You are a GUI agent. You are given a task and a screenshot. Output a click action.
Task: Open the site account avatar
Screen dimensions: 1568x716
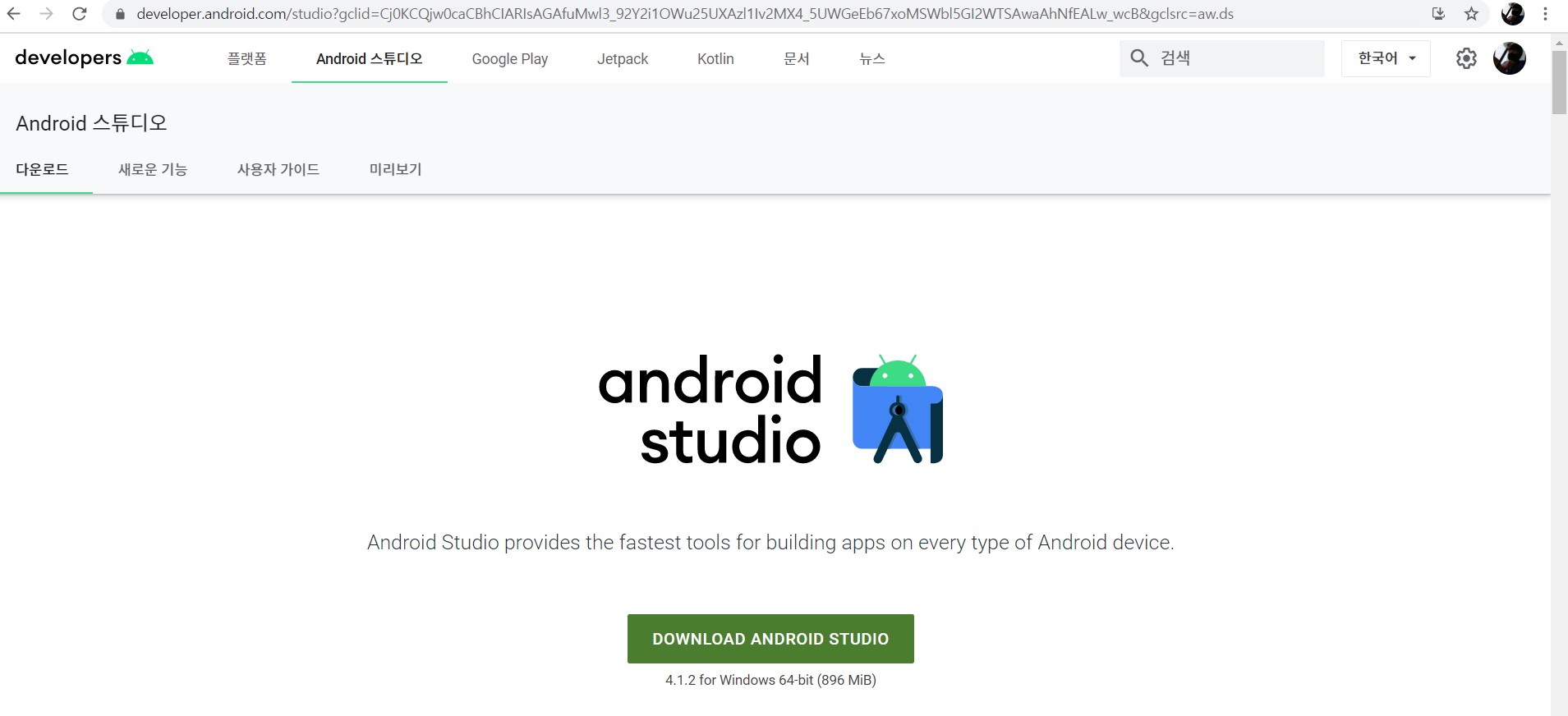1510,58
